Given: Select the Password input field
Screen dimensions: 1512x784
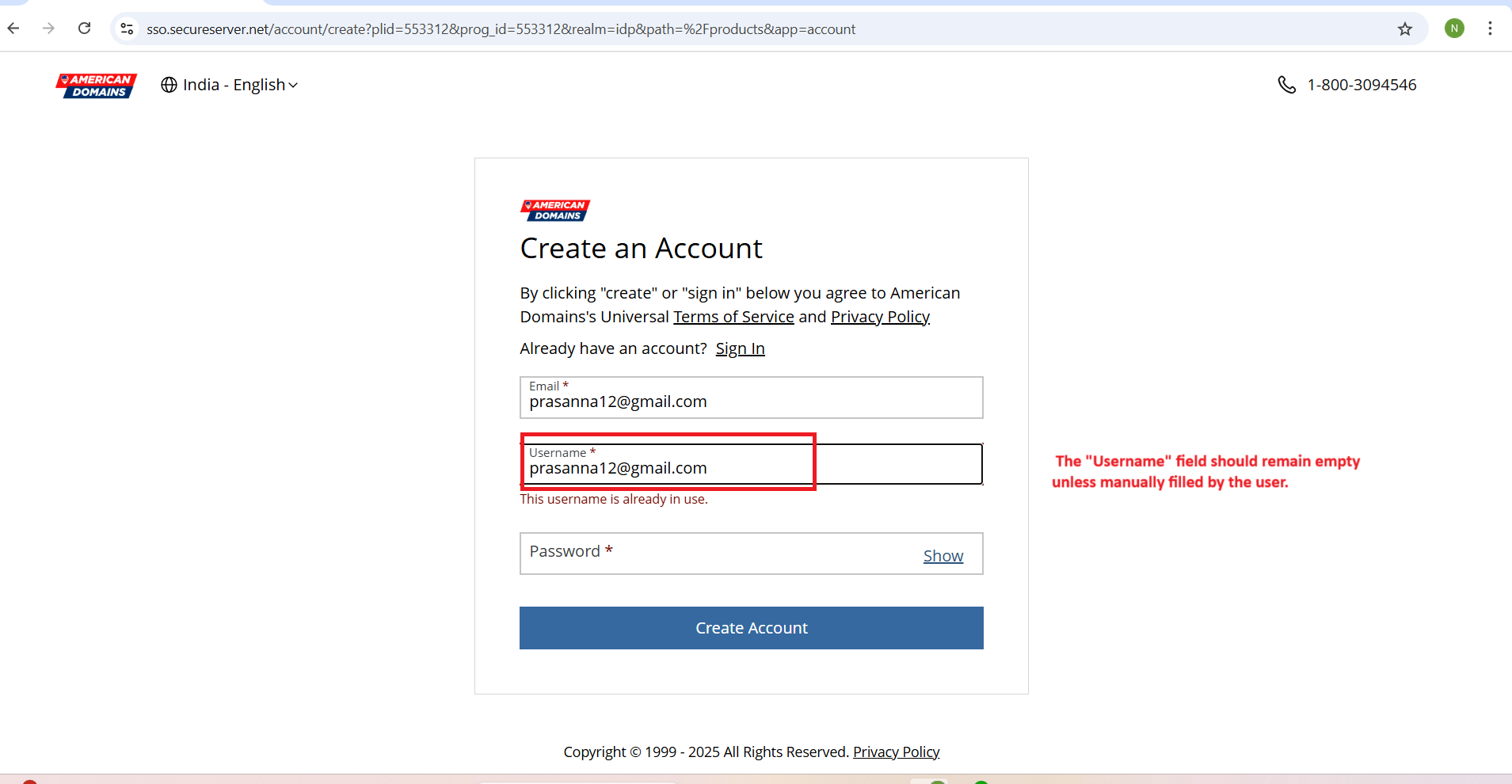Looking at the screenshot, I should (x=713, y=554).
